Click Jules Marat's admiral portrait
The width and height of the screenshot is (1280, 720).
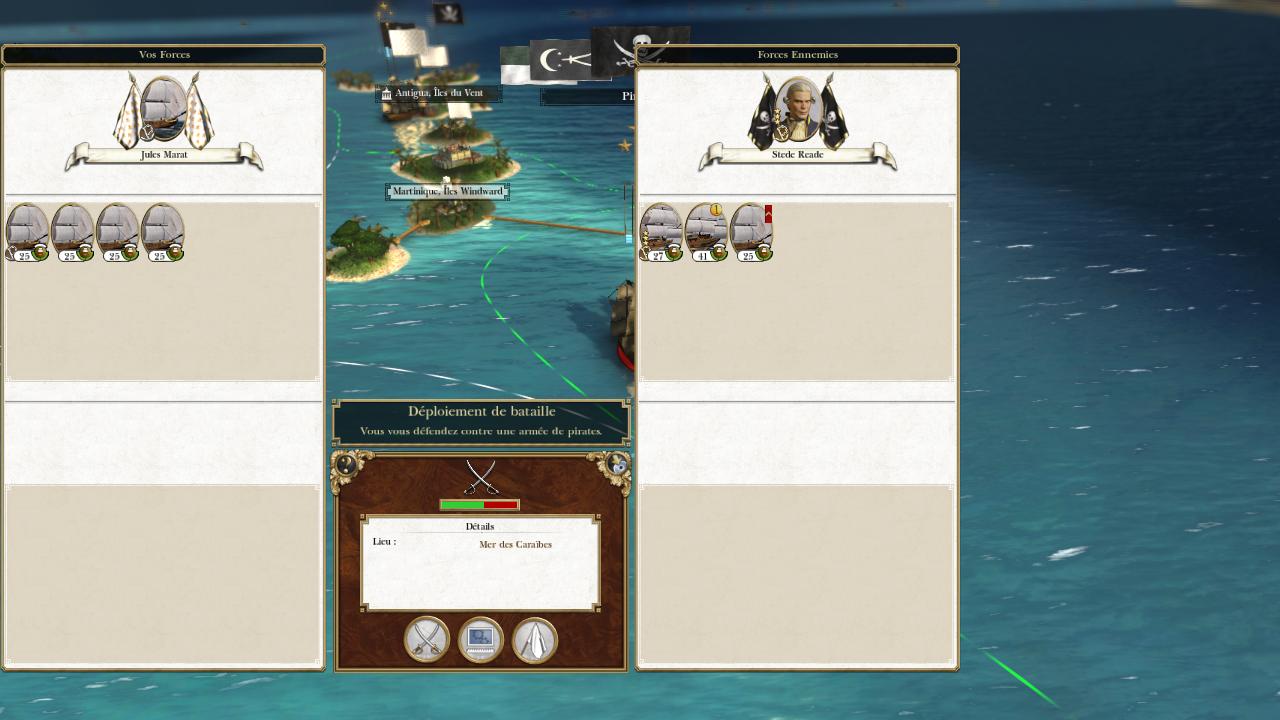pyautogui.click(x=163, y=108)
